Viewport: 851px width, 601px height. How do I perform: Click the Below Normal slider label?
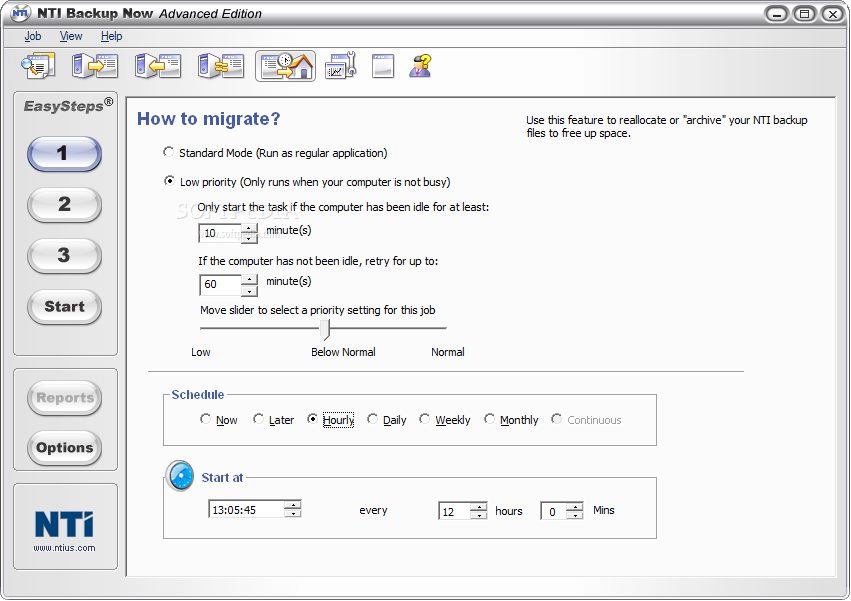tap(343, 352)
